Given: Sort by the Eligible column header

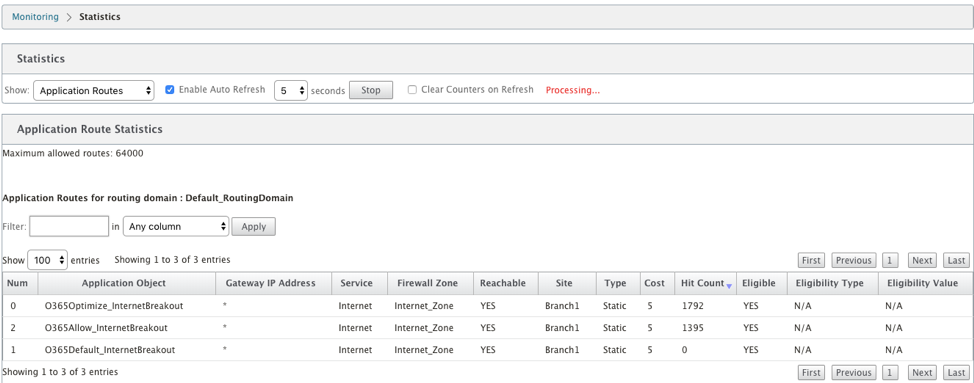Looking at the screenshot, I should (762, 283).
